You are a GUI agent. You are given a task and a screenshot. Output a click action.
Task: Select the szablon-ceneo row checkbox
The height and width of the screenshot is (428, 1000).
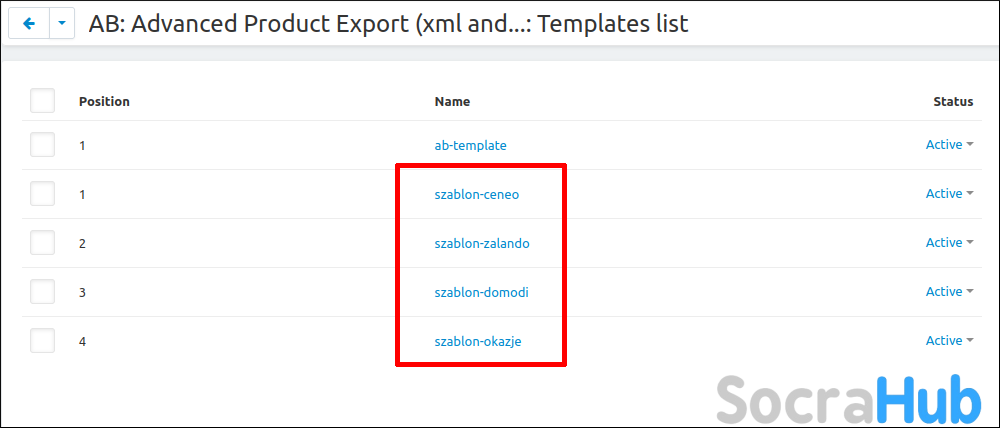click(42, 194)
